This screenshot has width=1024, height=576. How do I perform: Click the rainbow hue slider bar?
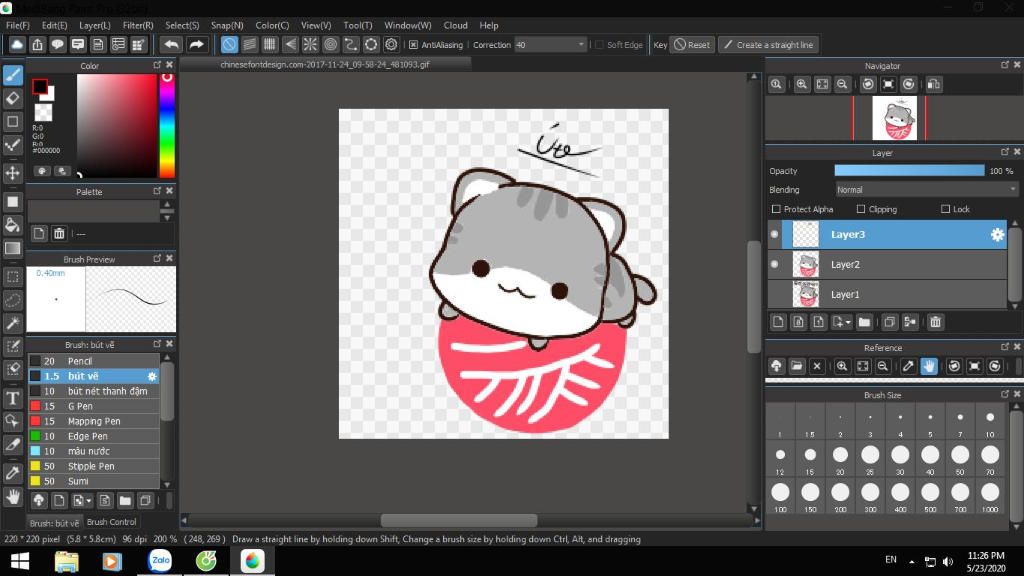click(167, 125)
